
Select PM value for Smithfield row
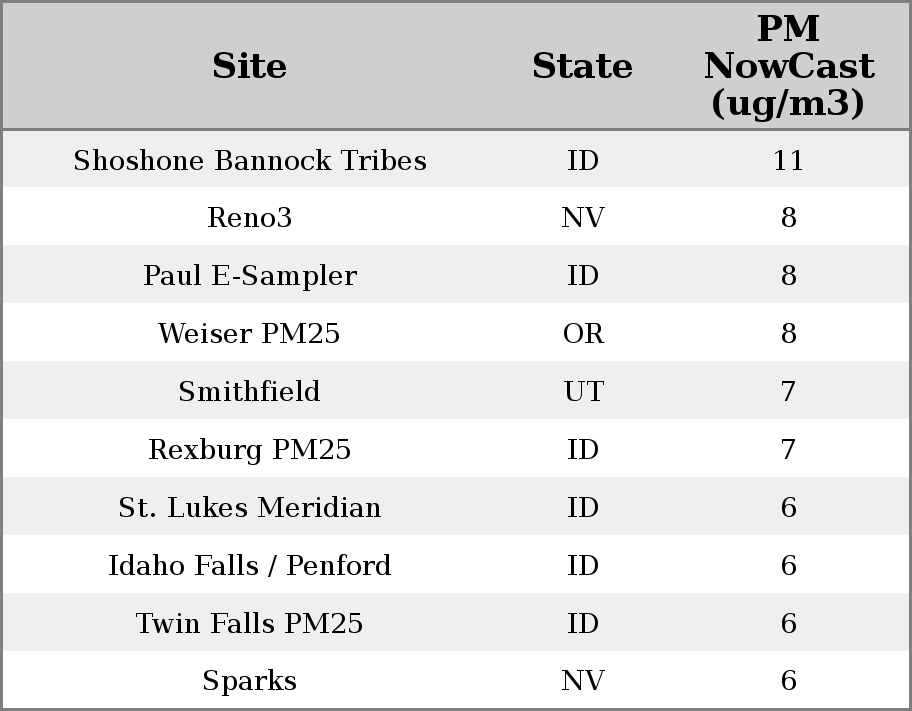(x=788, y=392)
